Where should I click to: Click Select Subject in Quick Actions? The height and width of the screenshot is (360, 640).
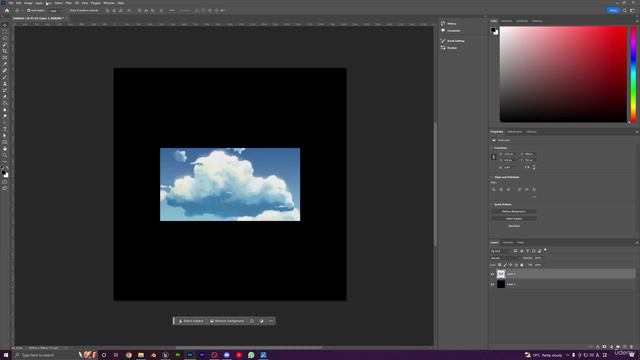(x=514, y=219)
